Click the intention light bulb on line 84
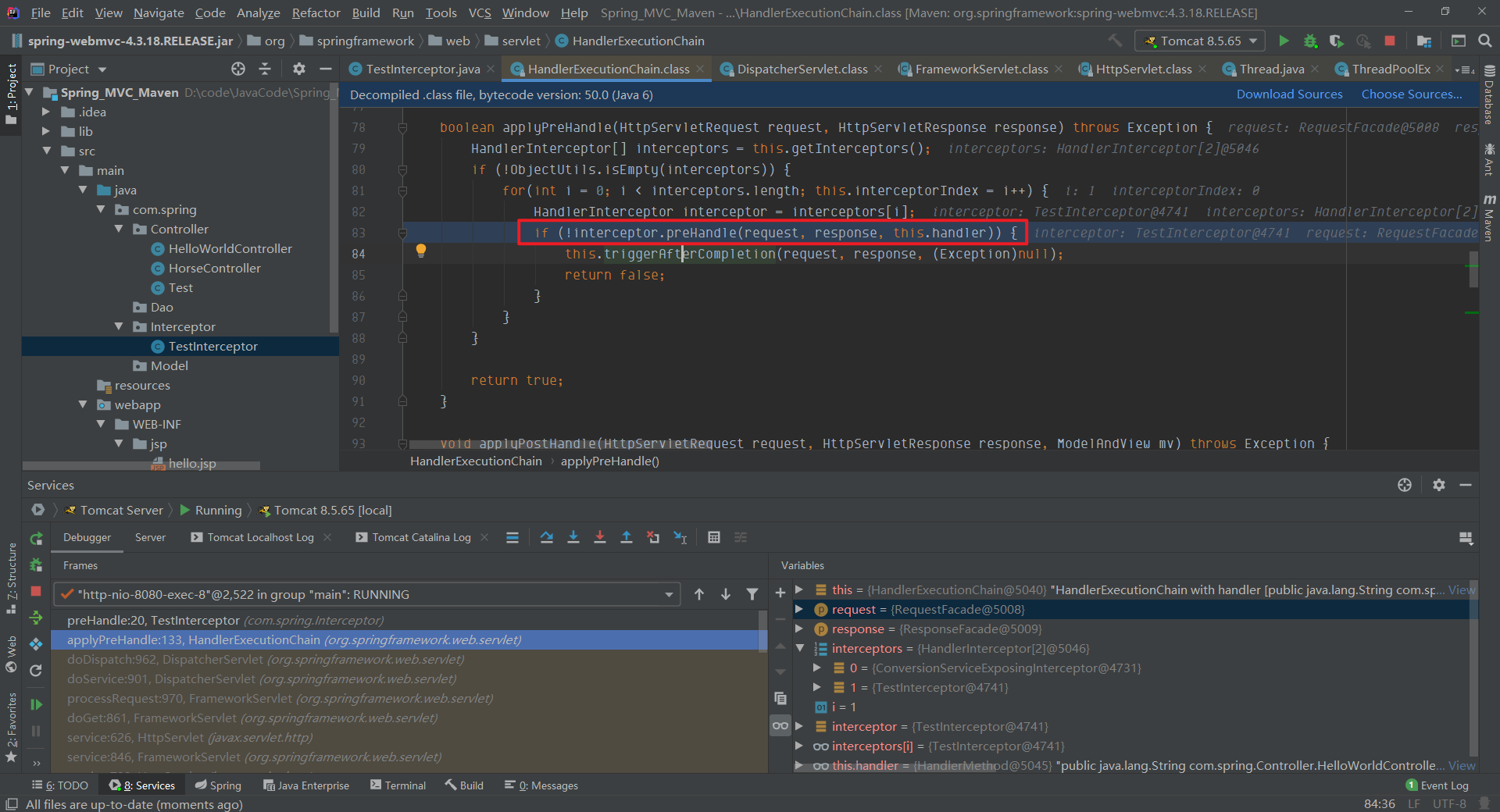The height and width of the screenshot is (812, 1500). [x=421, y=251]
